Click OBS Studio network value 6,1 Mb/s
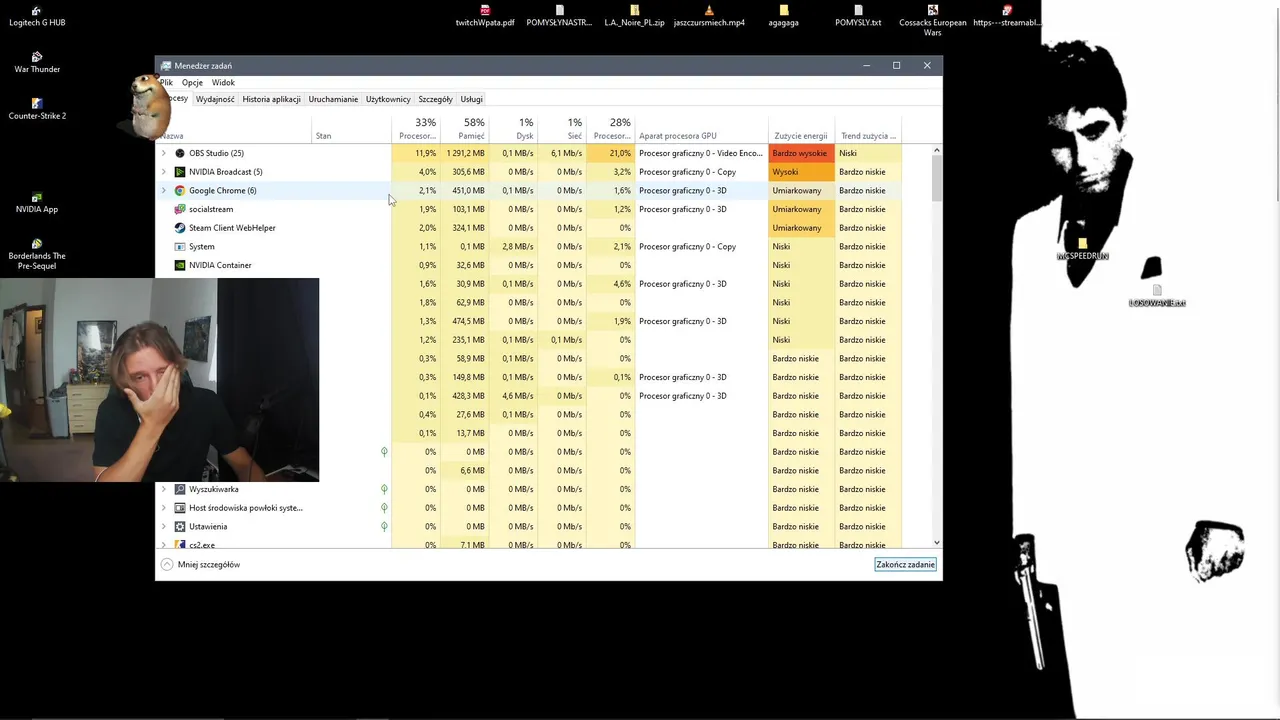1280x720 pixels. pyautogui.click(x=561, y=153)
